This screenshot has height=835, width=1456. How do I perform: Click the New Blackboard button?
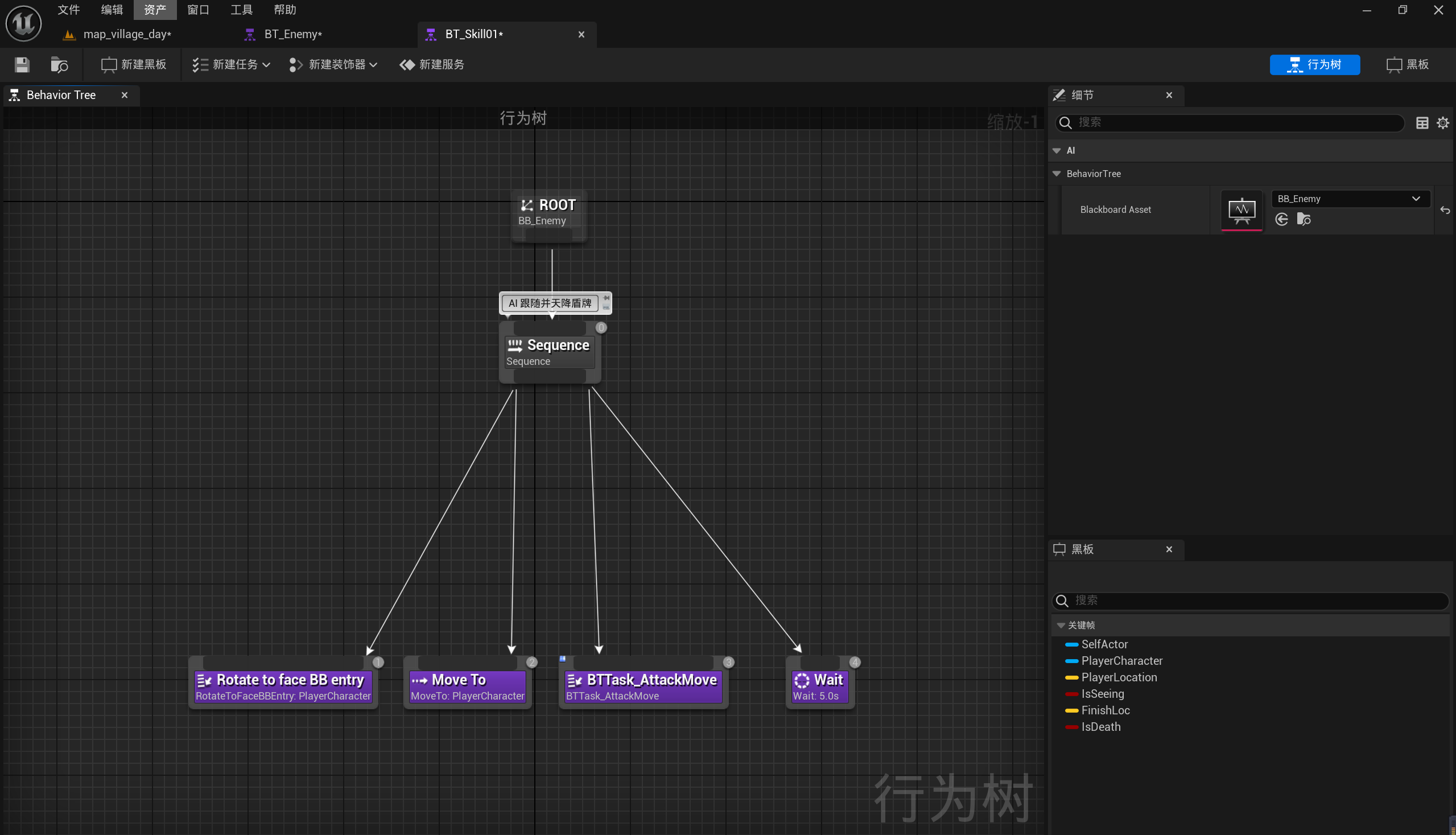coord(134,65)
